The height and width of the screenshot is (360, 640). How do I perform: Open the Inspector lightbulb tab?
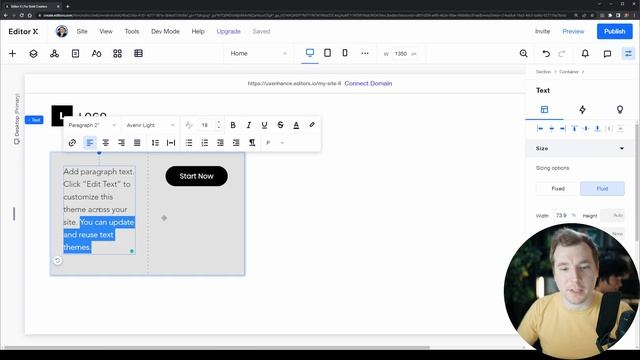pyautogui.click(x=620, y=109)
